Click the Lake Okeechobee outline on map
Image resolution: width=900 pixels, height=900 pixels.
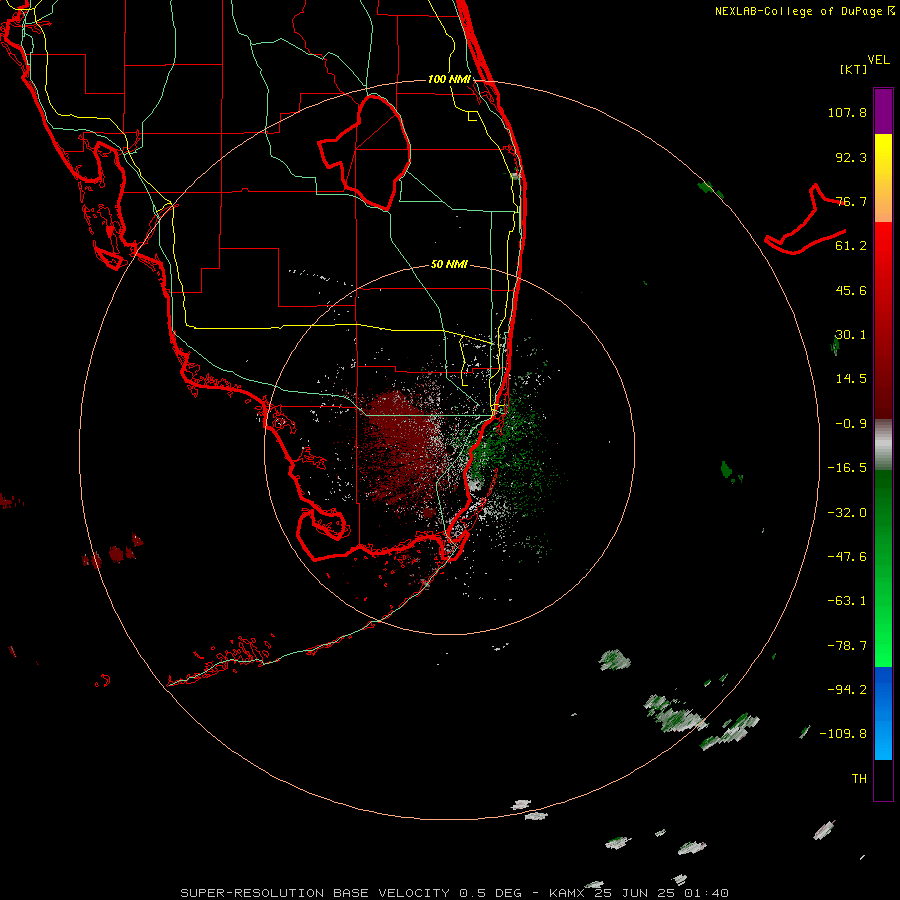pyautogui.click(x=364, y=152)
